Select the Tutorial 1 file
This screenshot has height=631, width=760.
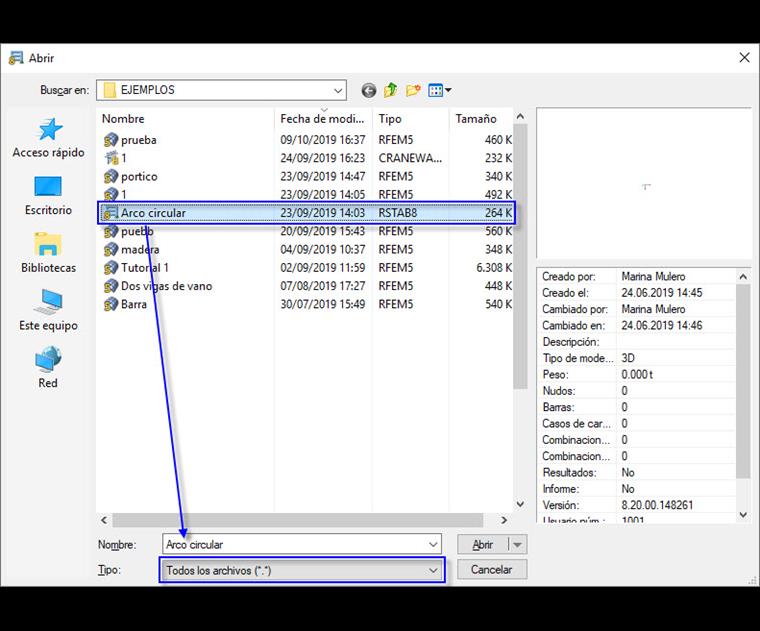144,268
